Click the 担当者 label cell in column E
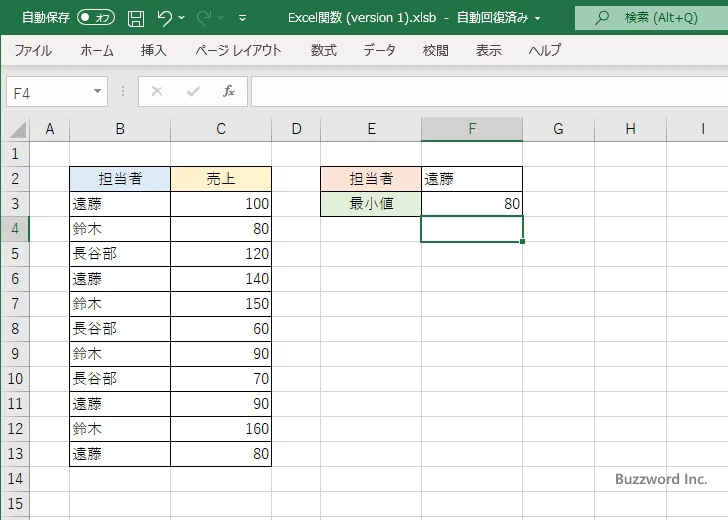728x520 pixels. [371, 179]
